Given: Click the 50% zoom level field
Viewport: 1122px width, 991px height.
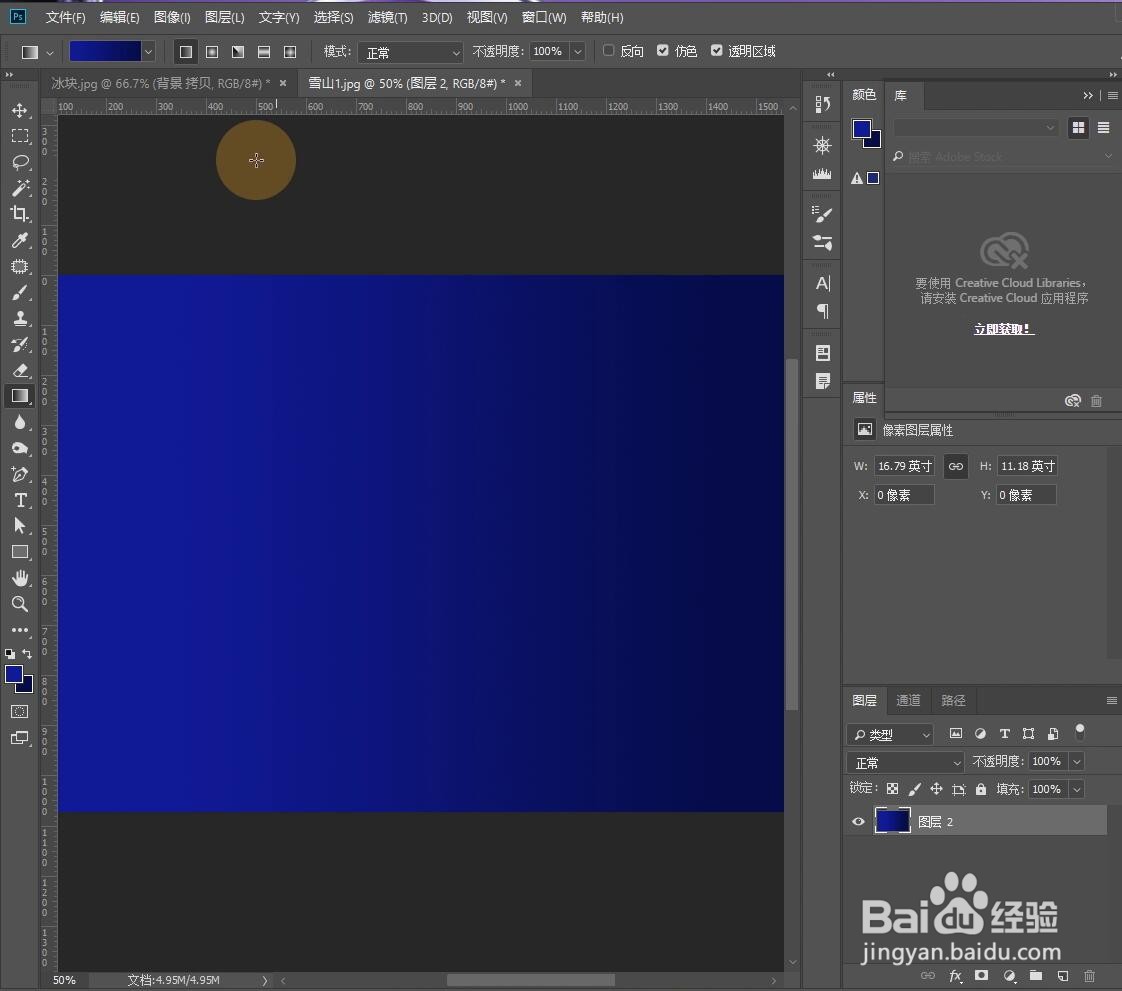Looking at the screenshot, I should click(x=66, y=980).
